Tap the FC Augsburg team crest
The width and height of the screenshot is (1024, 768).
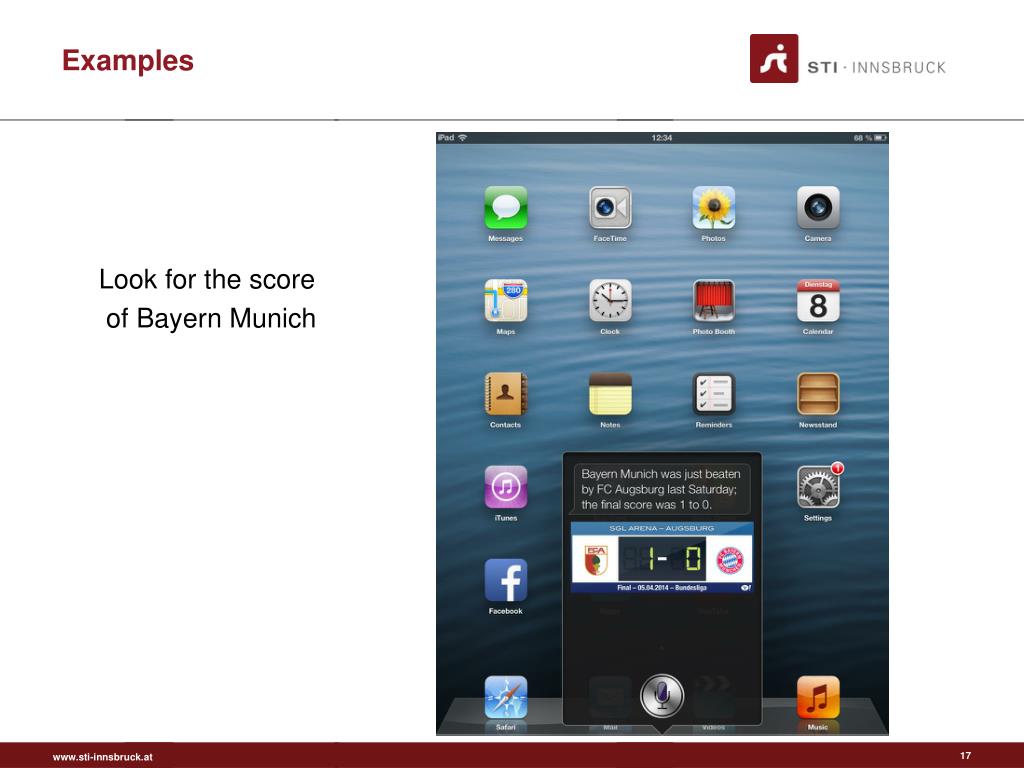tap(596, 560)
